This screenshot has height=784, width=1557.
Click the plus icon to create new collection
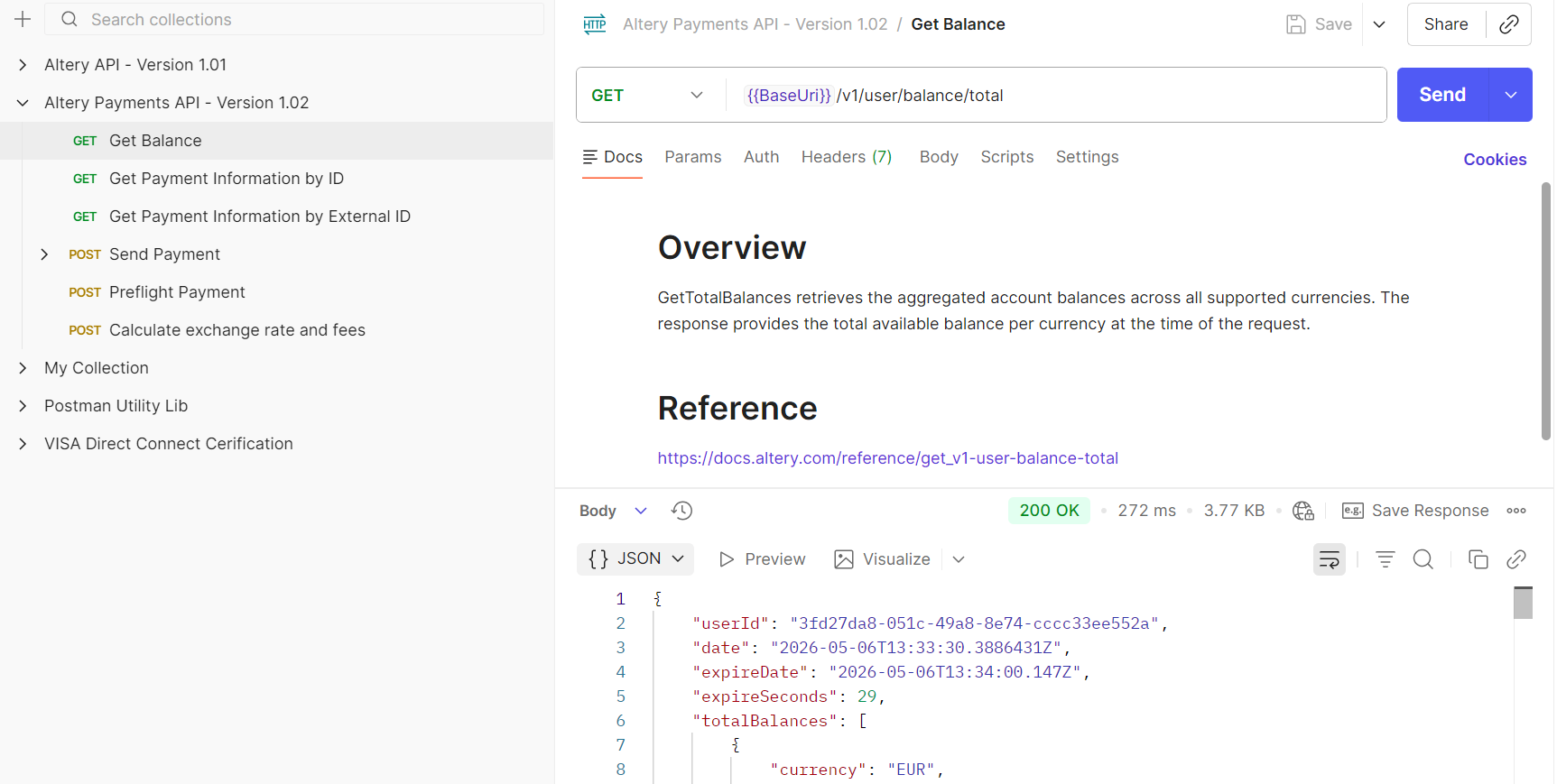tap(23, 19)
